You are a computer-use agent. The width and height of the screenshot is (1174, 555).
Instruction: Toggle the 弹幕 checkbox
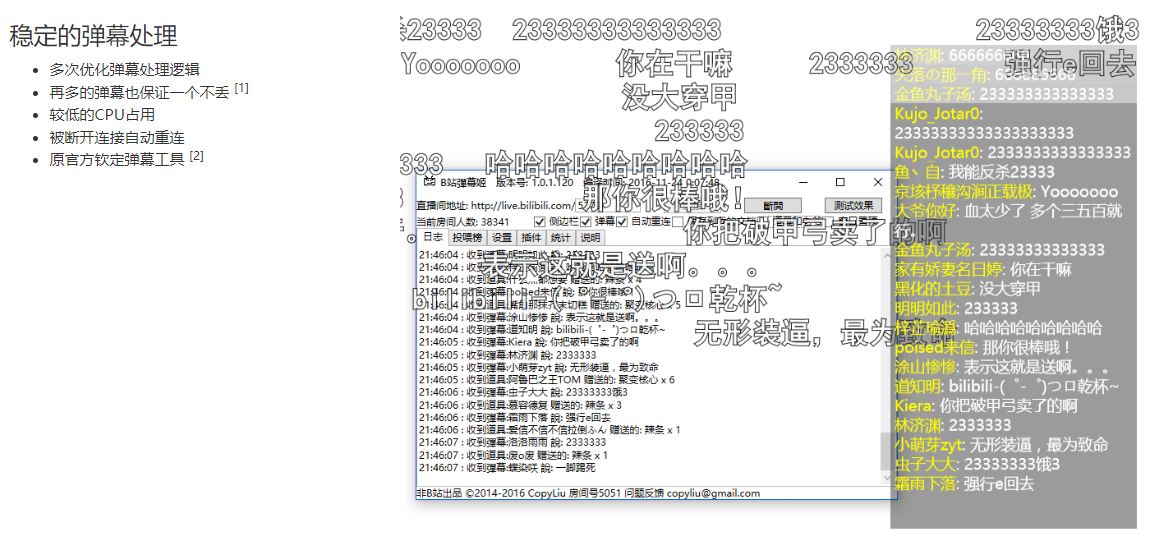coord(586,222)
